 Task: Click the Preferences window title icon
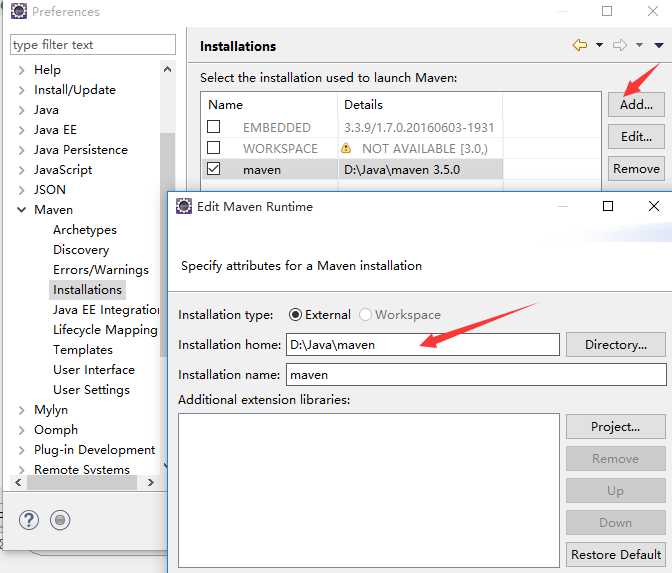tap(19, 11)
